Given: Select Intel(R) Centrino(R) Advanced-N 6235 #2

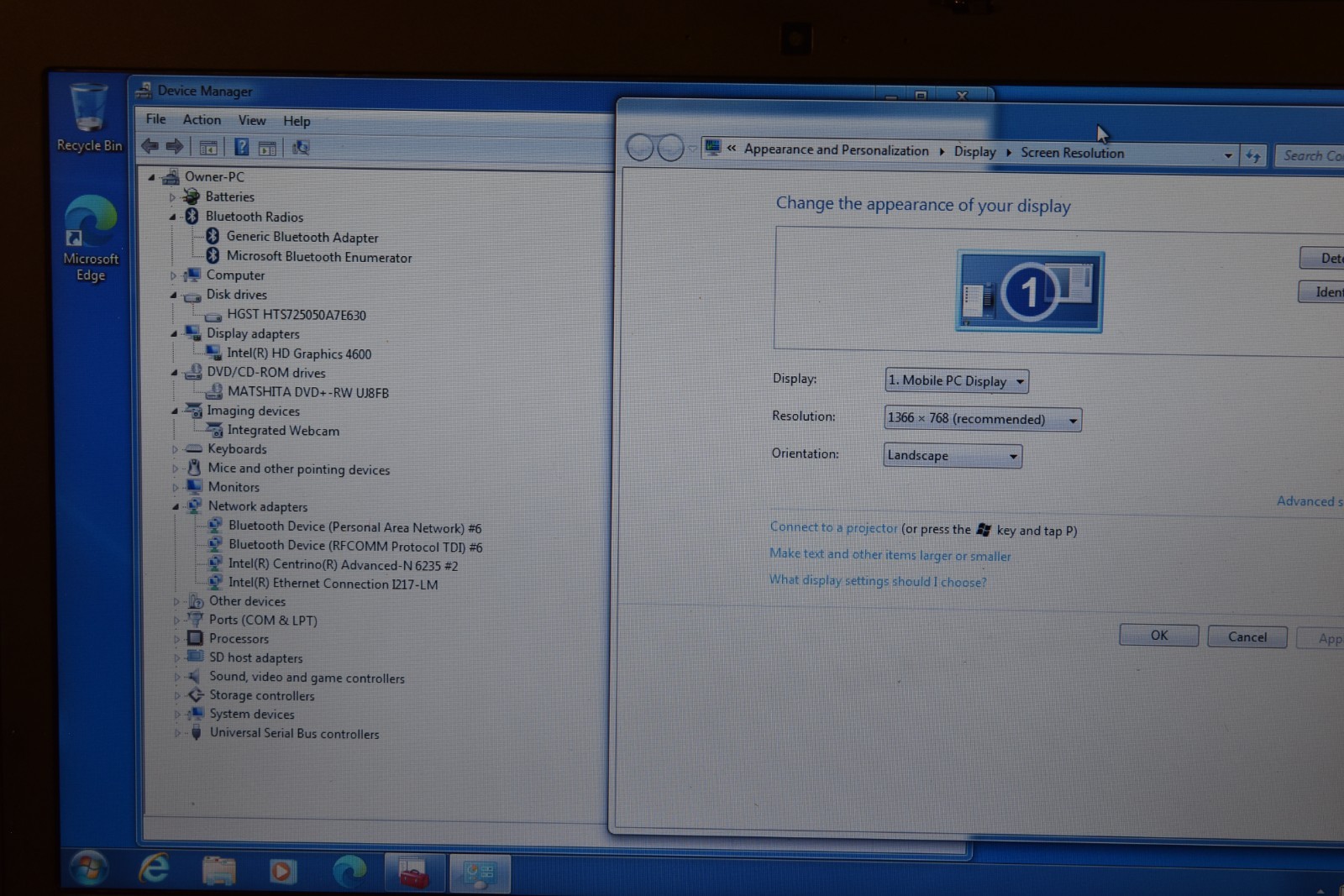Looking at the screenshot, I should (344, 565).
